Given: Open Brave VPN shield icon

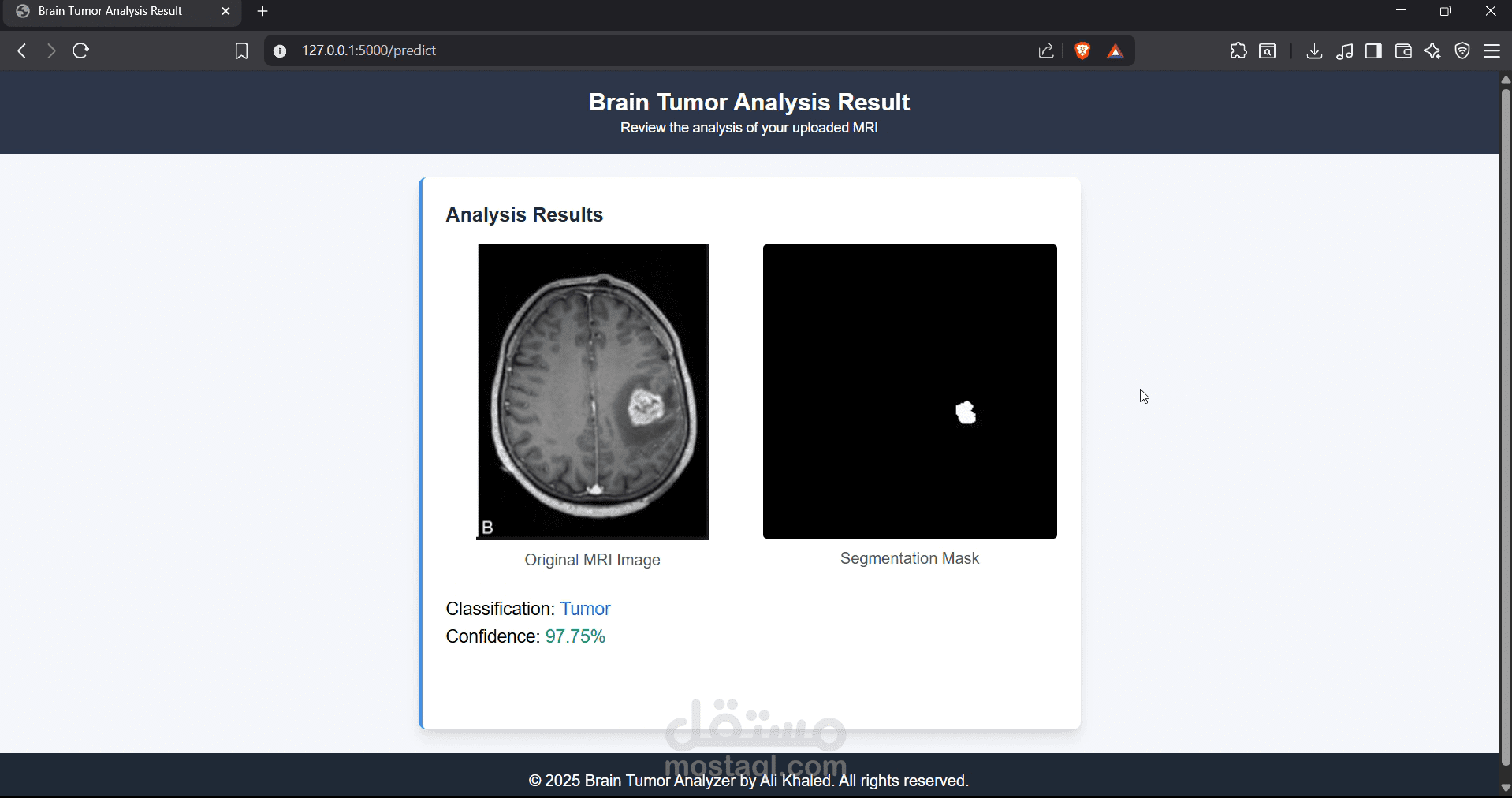Looking at the screenshot, I should click(x=1462, y=50).
